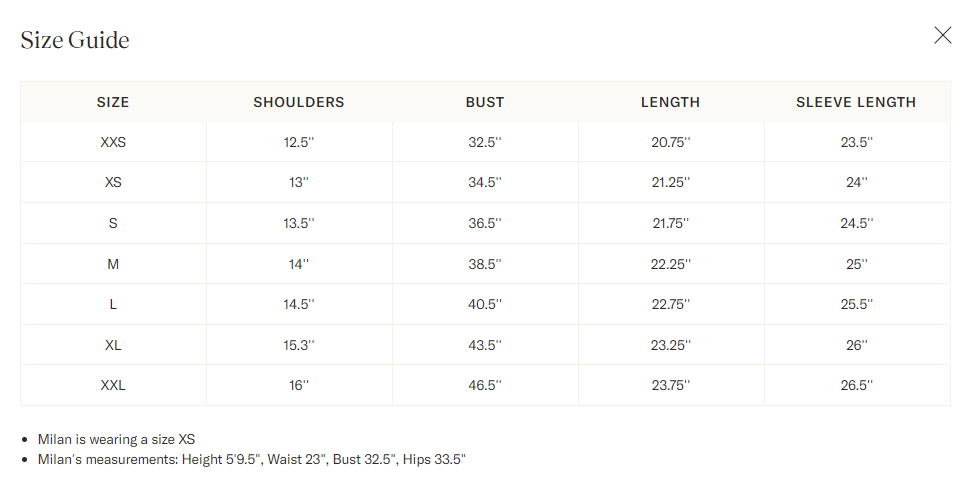This screenshot has height=495, width=968.
Task: Click the SLEEVE LENGTH column header
Action: pyautogui.click(x=856, y=102)
